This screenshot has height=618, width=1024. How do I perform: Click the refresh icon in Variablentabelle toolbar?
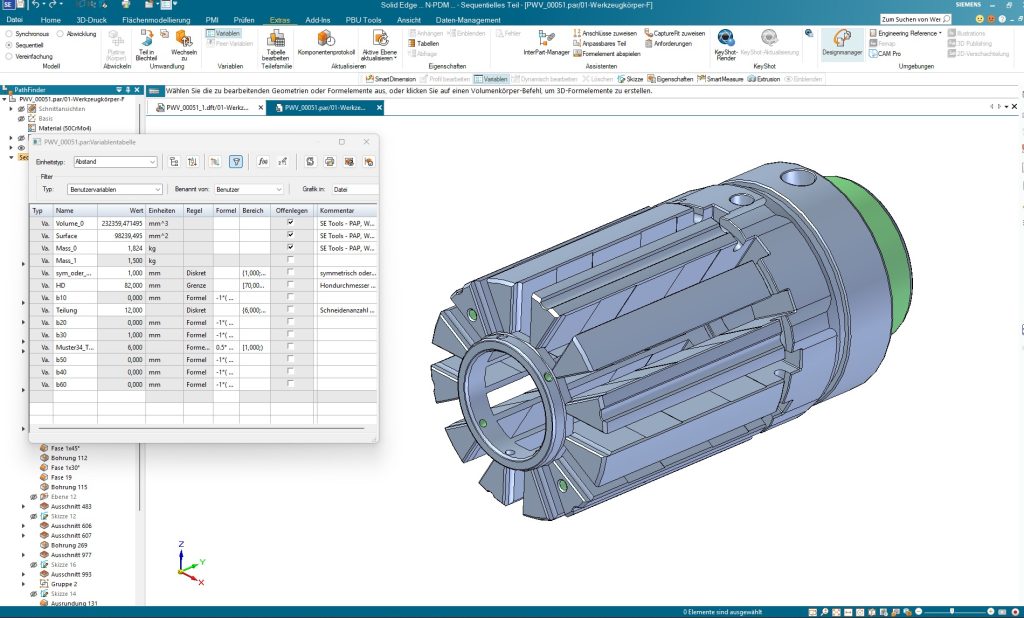tap(310, 161)
